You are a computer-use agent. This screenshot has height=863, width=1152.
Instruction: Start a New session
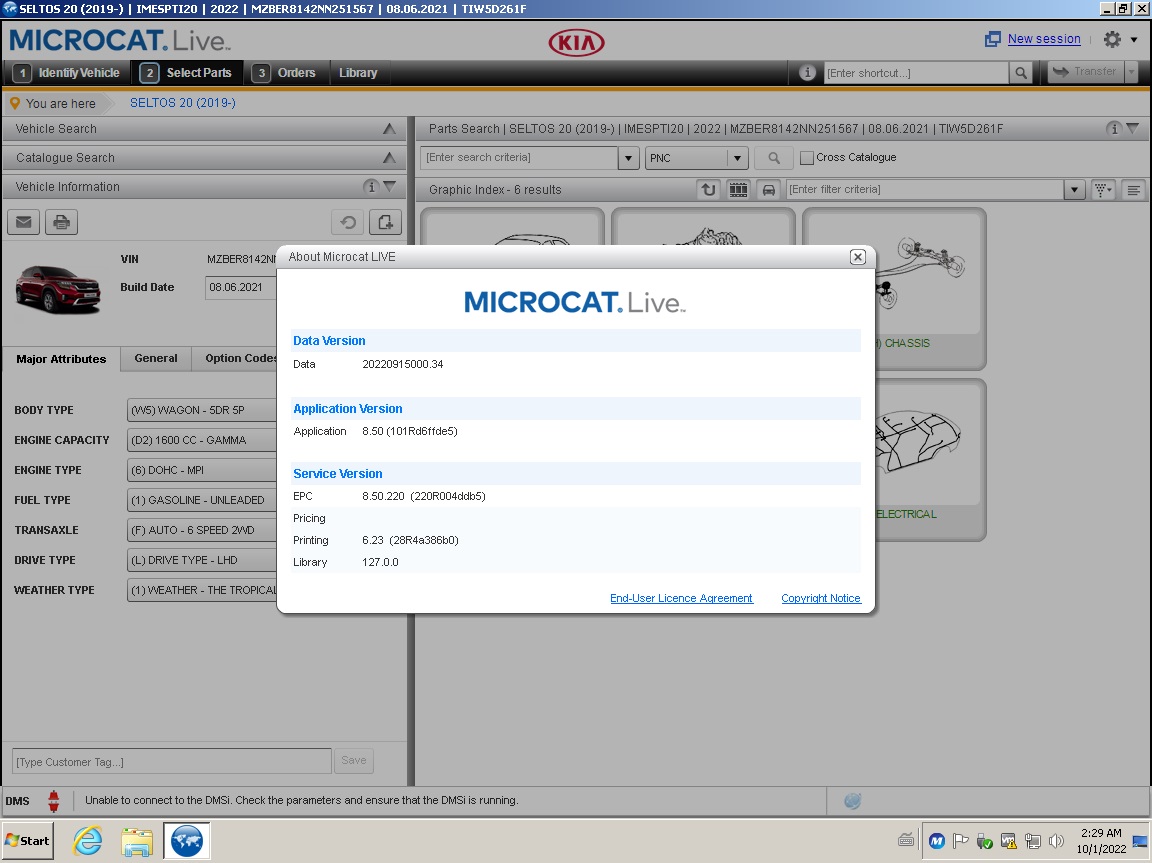pos(1044,39)
